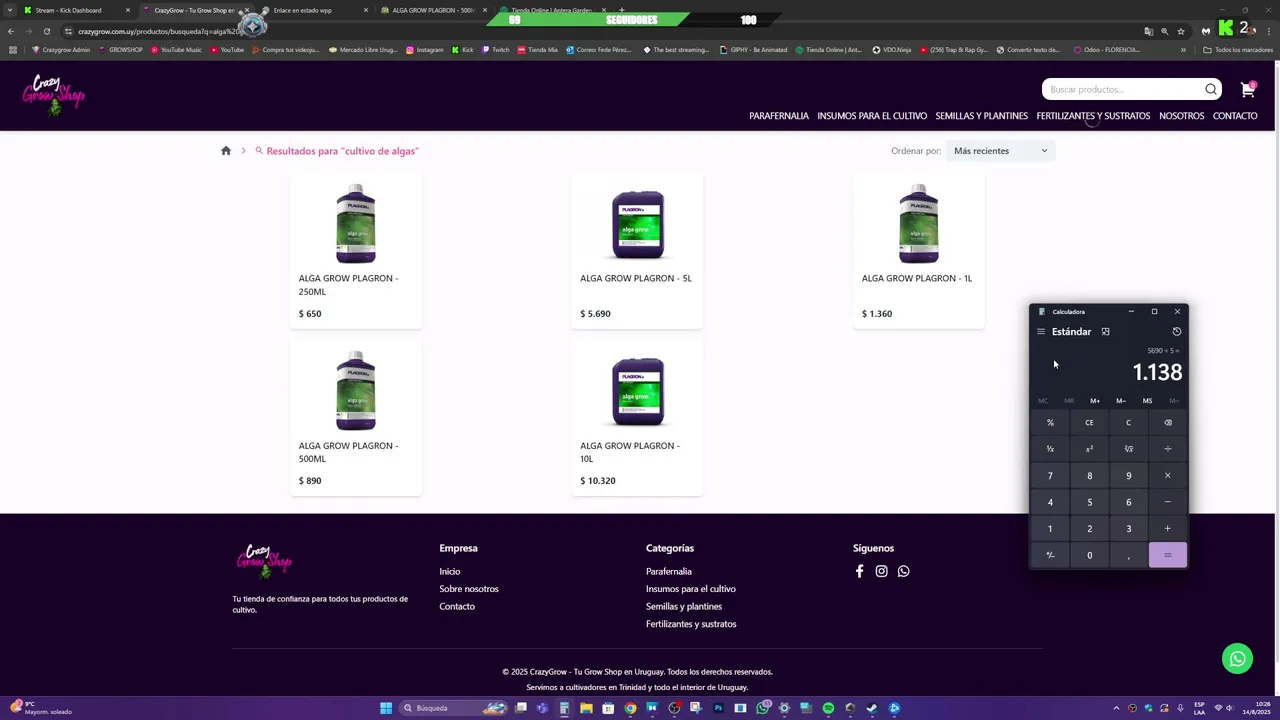Viewport: 1280px width, 720px height.
Task: Open CONTACTO menu item
Action: click(x=1235, y=116)
